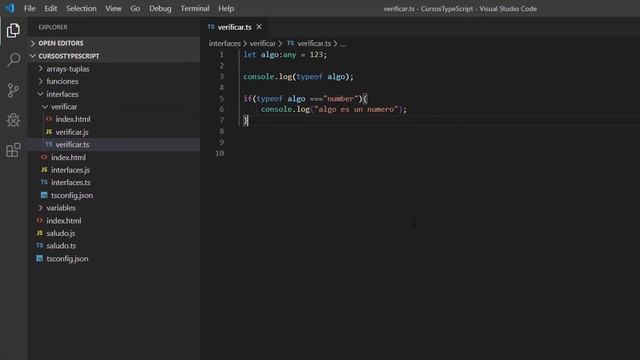
Task: Open the Extensions view icon
Action: 13,150
